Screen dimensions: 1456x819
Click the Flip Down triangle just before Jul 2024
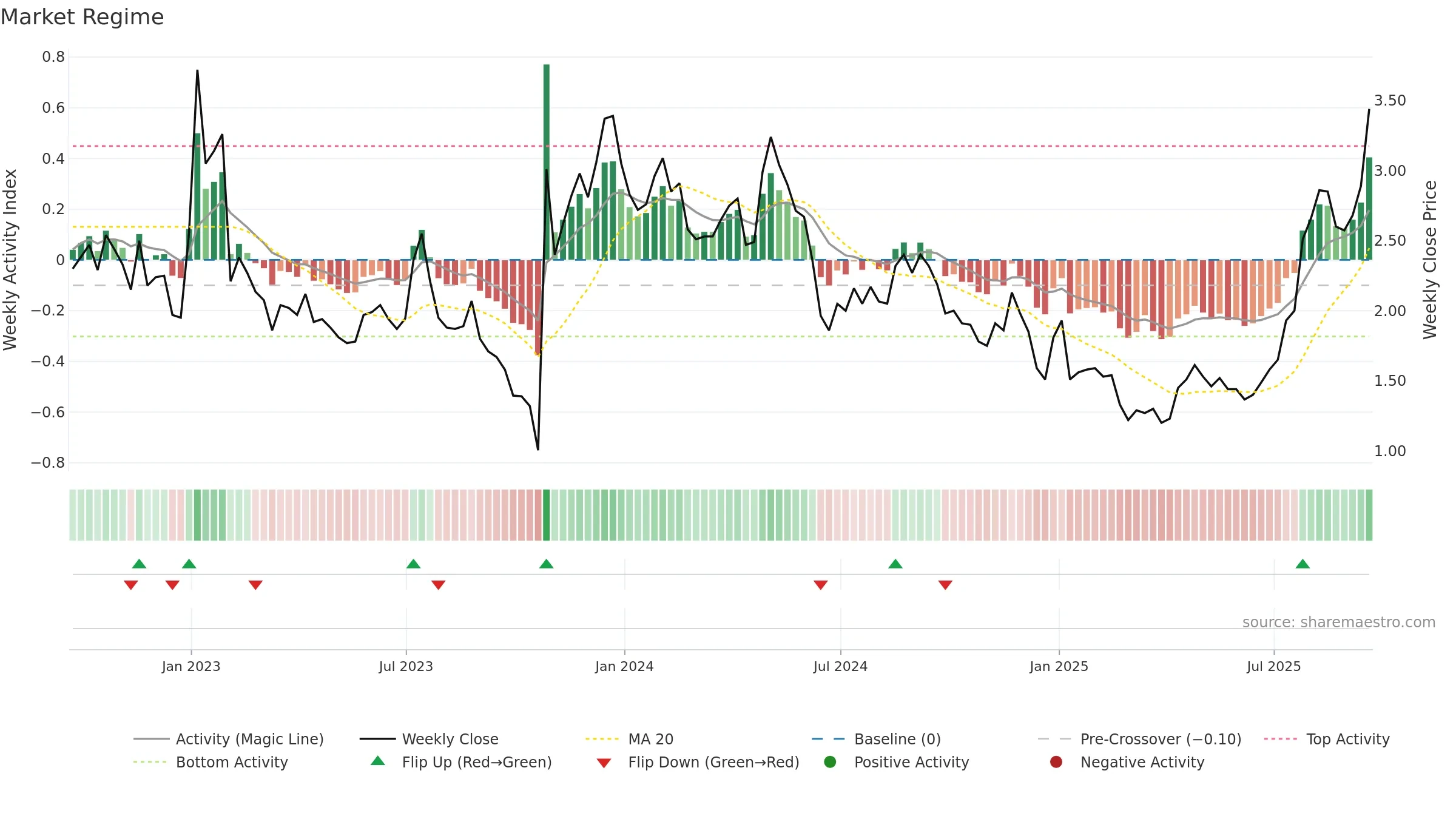[821, 585]
